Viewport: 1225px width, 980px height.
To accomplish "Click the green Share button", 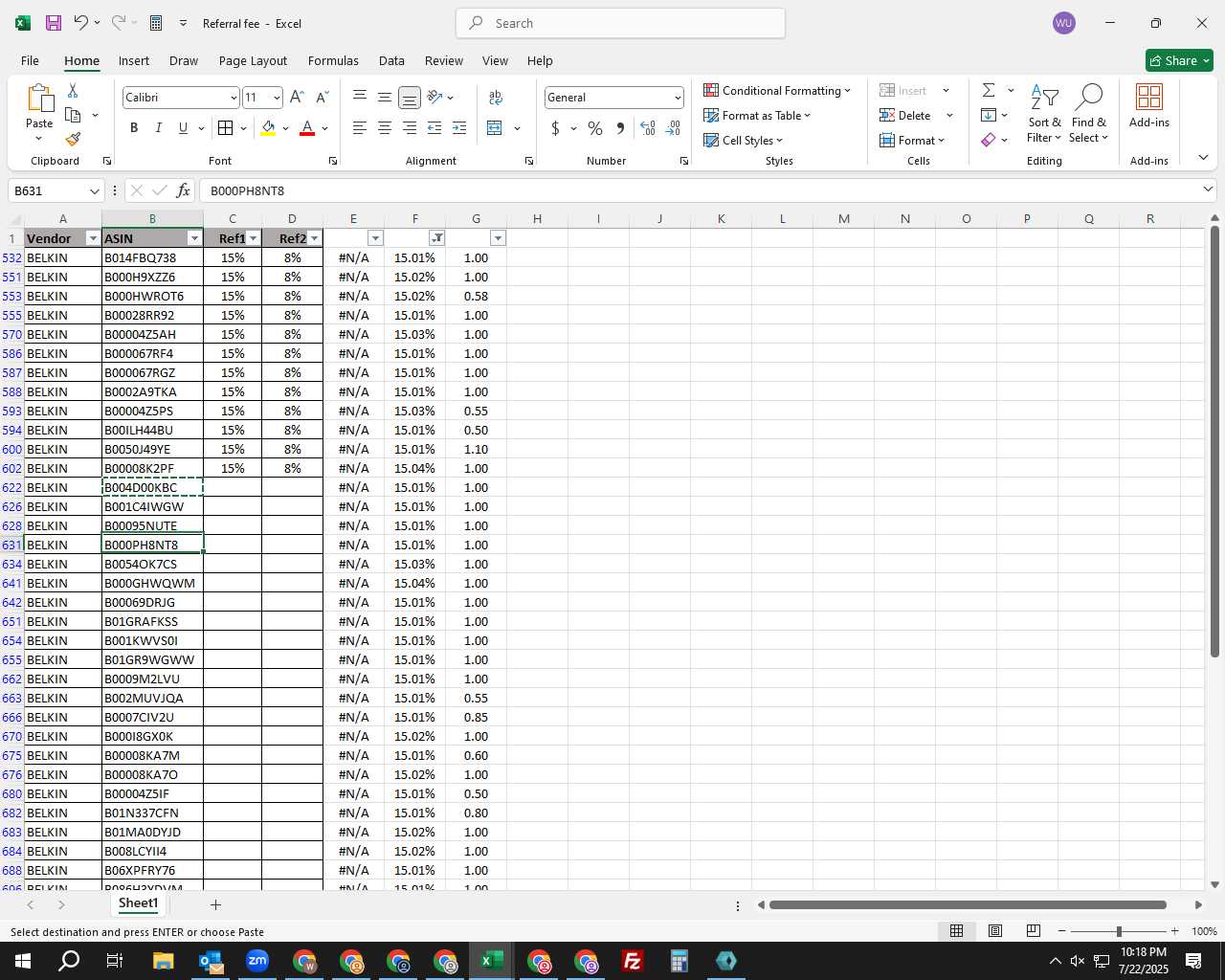I will coord(1179,60).
